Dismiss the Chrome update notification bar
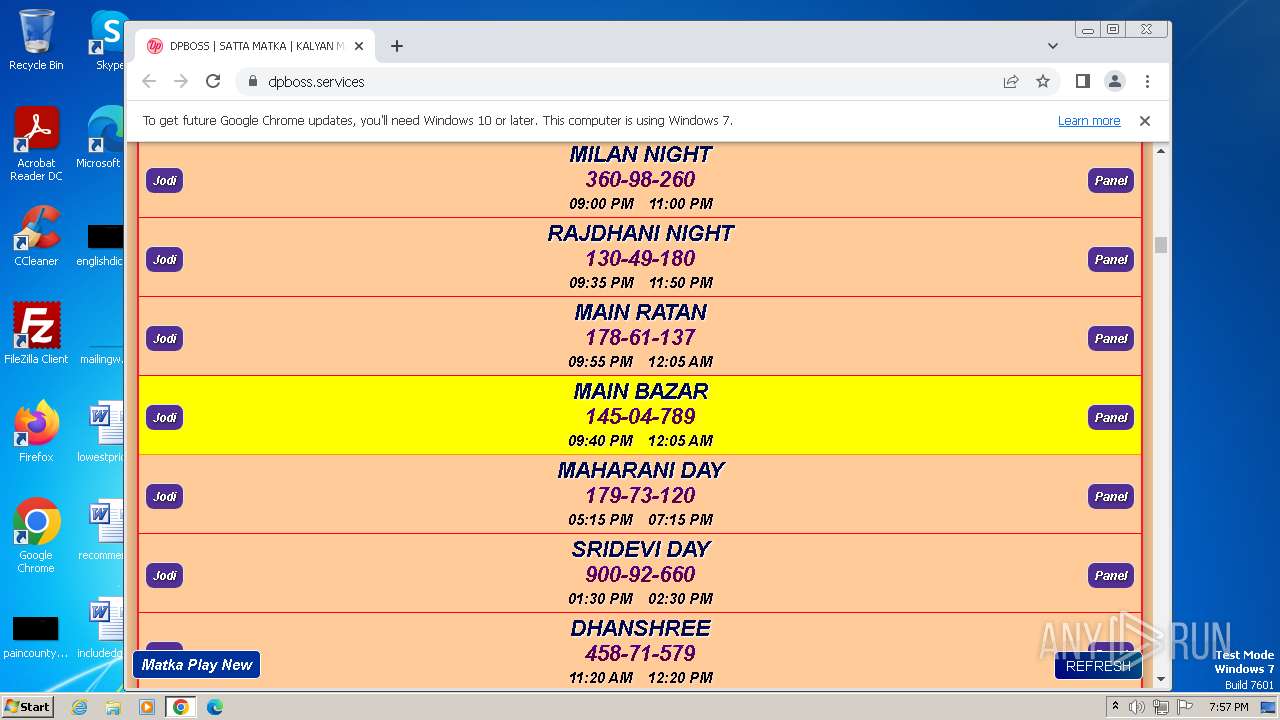Screen dimensions: 1280x720 1145,121
